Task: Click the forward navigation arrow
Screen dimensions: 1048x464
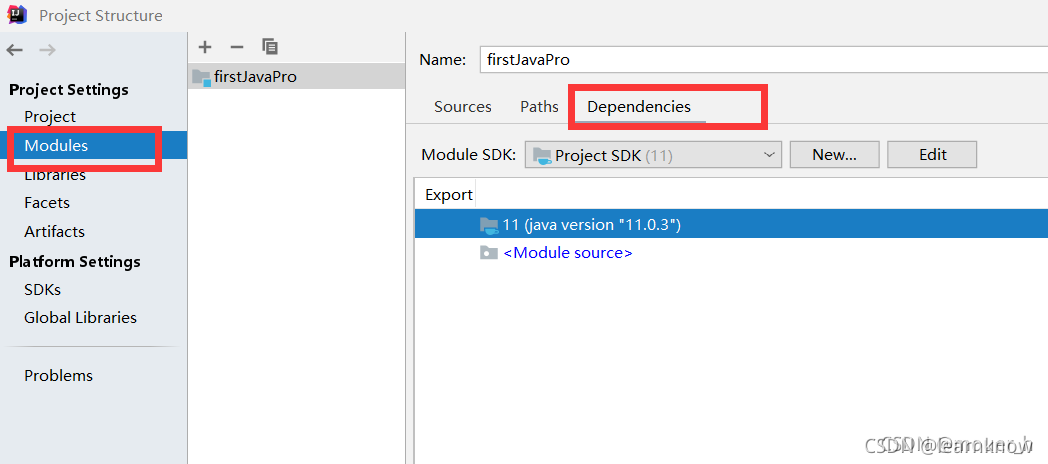Action: pyautogui.click(x=47, y=50)
